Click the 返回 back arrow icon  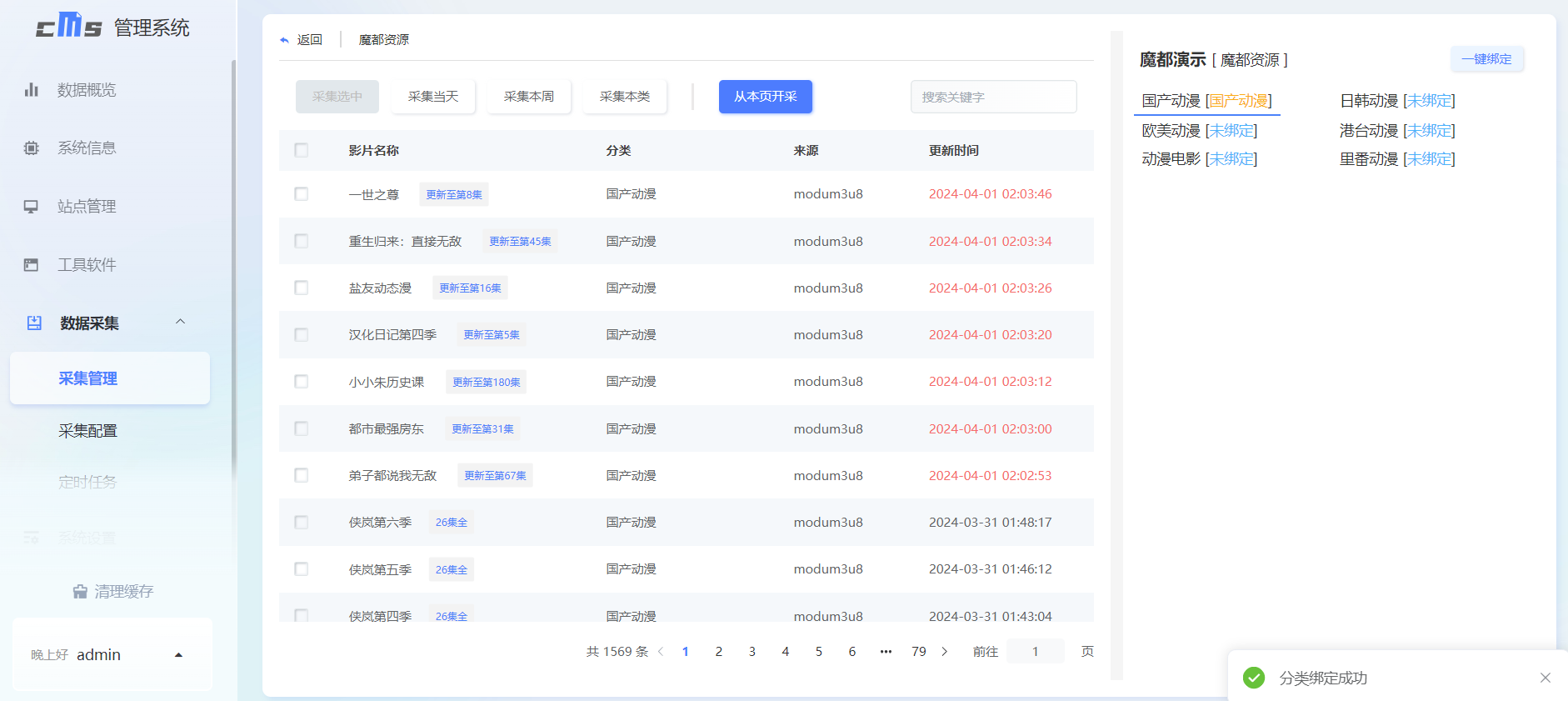(x=285, y=40)
